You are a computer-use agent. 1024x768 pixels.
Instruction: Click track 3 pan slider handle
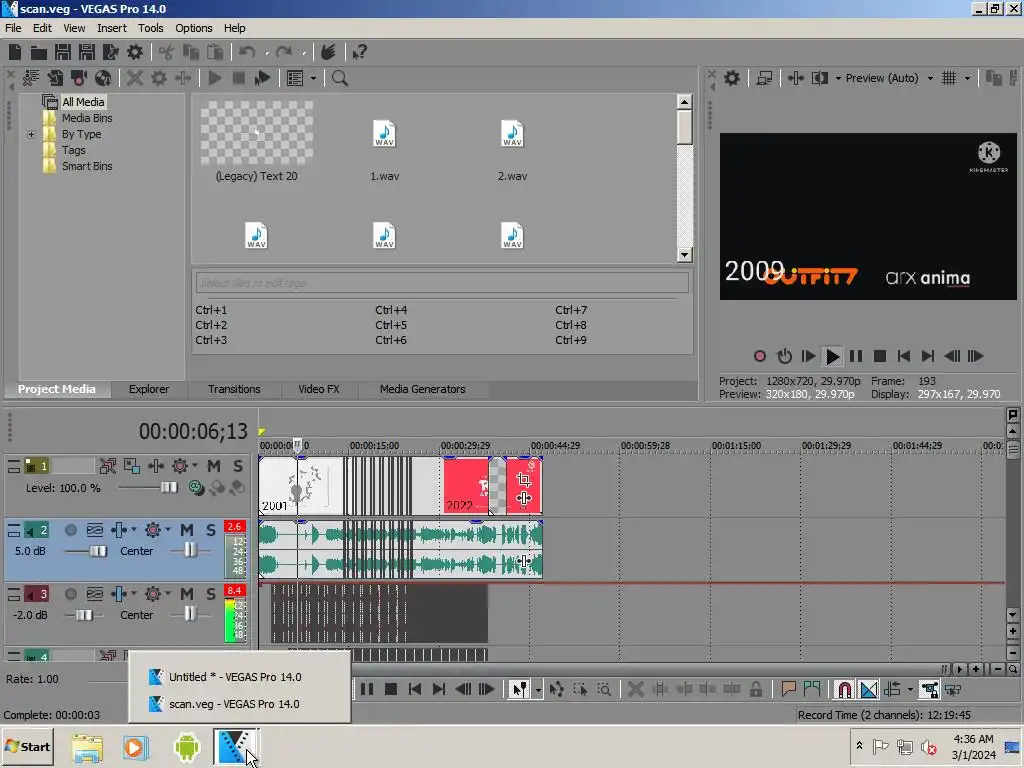coord(190,615)
